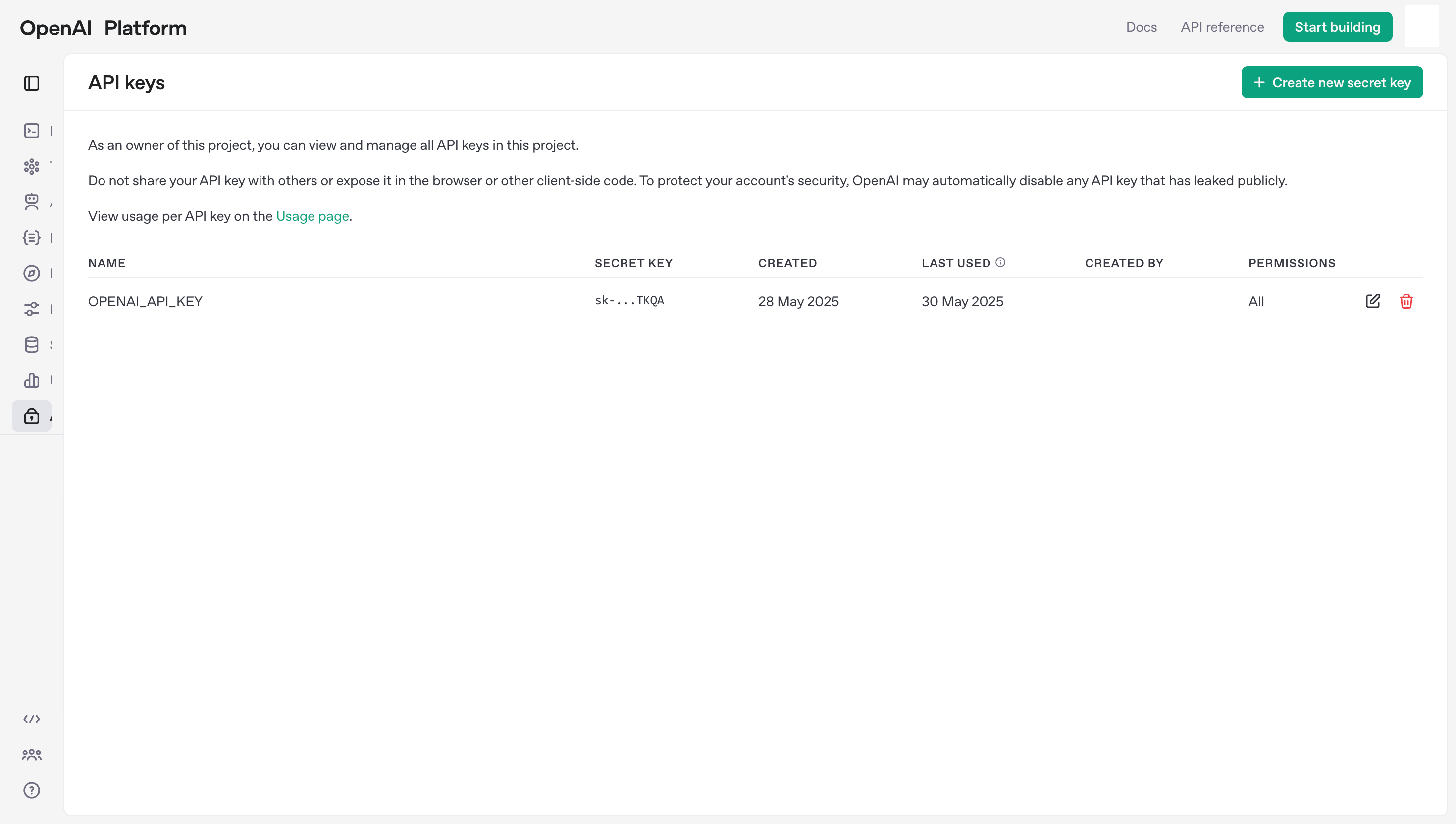Image resolution: width=1456 pixels, height=824 pixels.
Task: Open the team members icon
Action: [x=32, y=754]
